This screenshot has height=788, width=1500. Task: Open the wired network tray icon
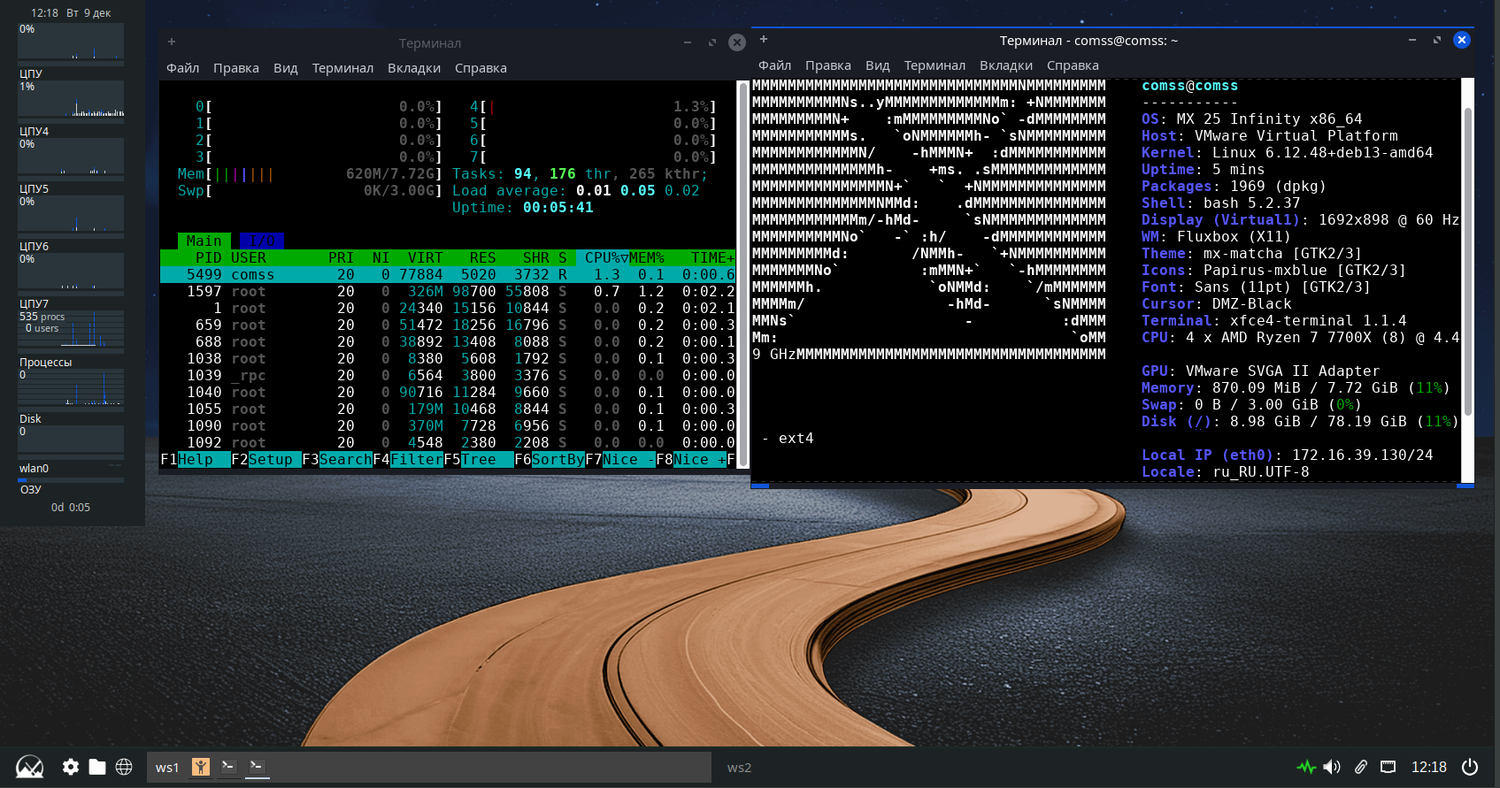pos(1388,767)
